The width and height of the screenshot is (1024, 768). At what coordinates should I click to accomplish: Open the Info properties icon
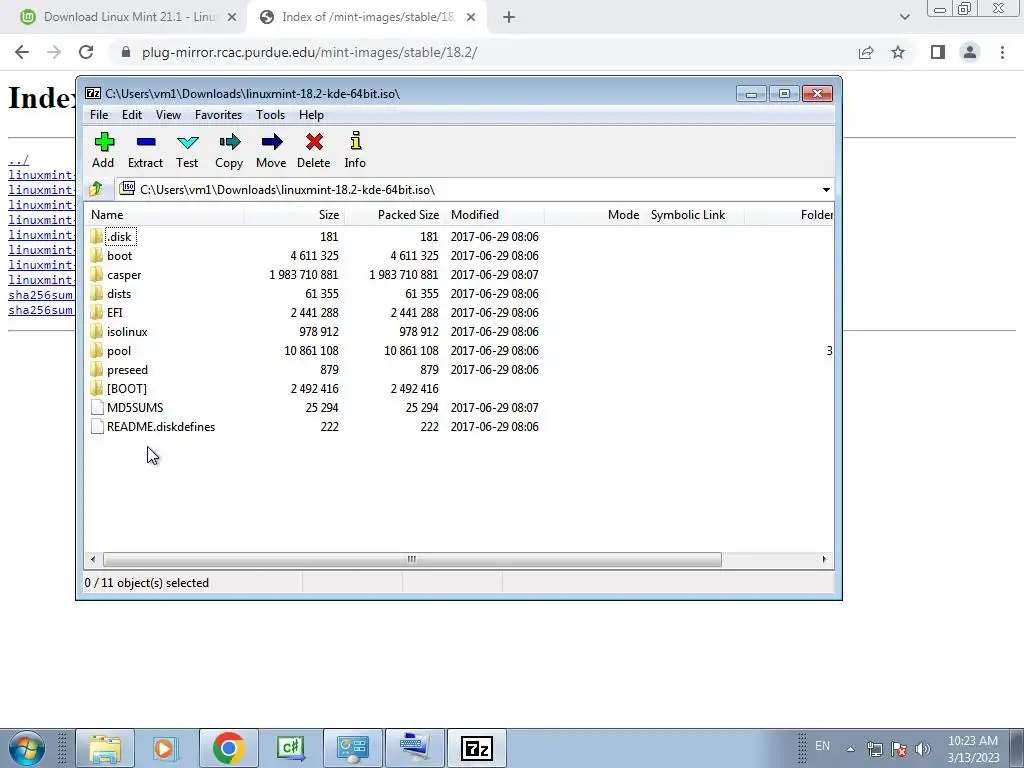point(355,150)
